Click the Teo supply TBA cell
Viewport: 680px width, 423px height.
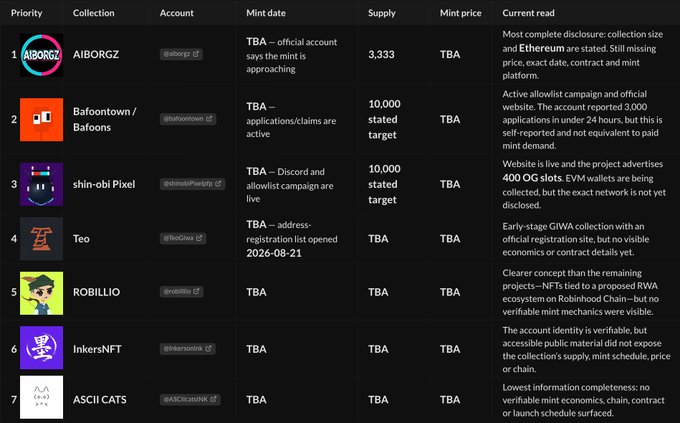(378, 239)
